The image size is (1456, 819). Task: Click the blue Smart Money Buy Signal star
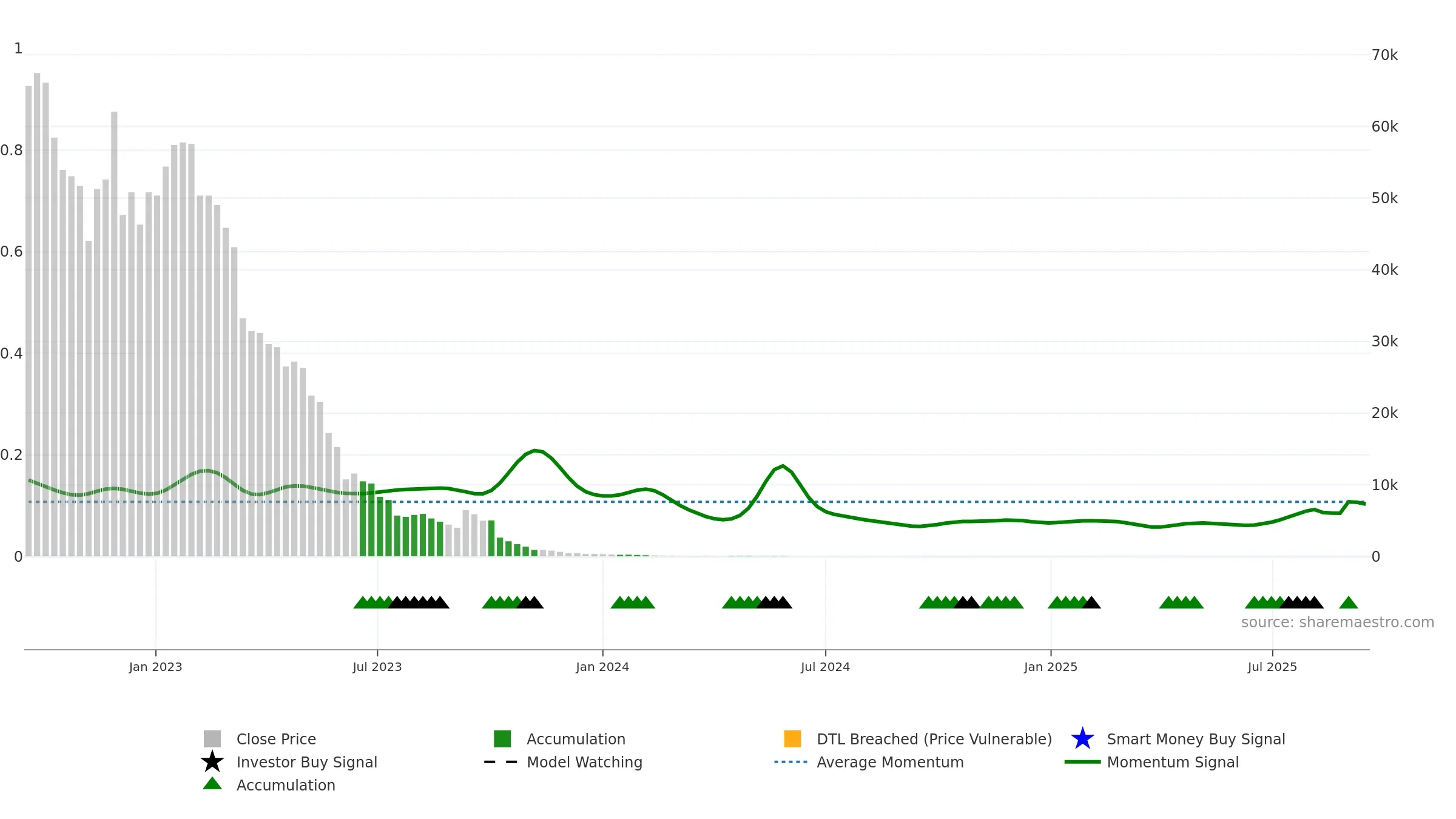1082,738
